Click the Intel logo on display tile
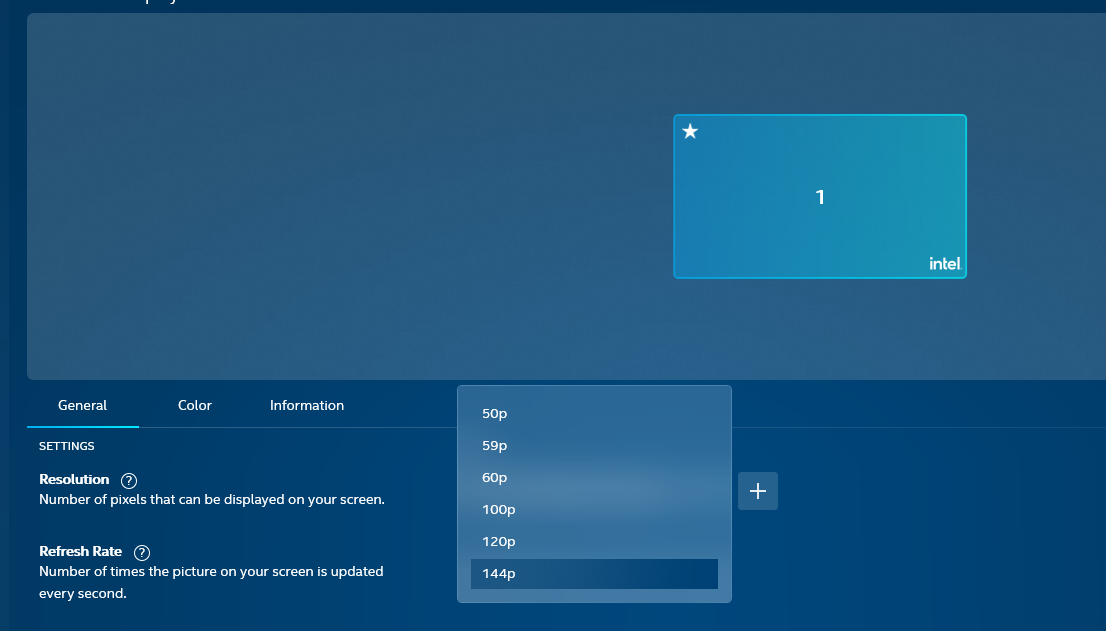The image size is (1106, 631). pos(944,264)
